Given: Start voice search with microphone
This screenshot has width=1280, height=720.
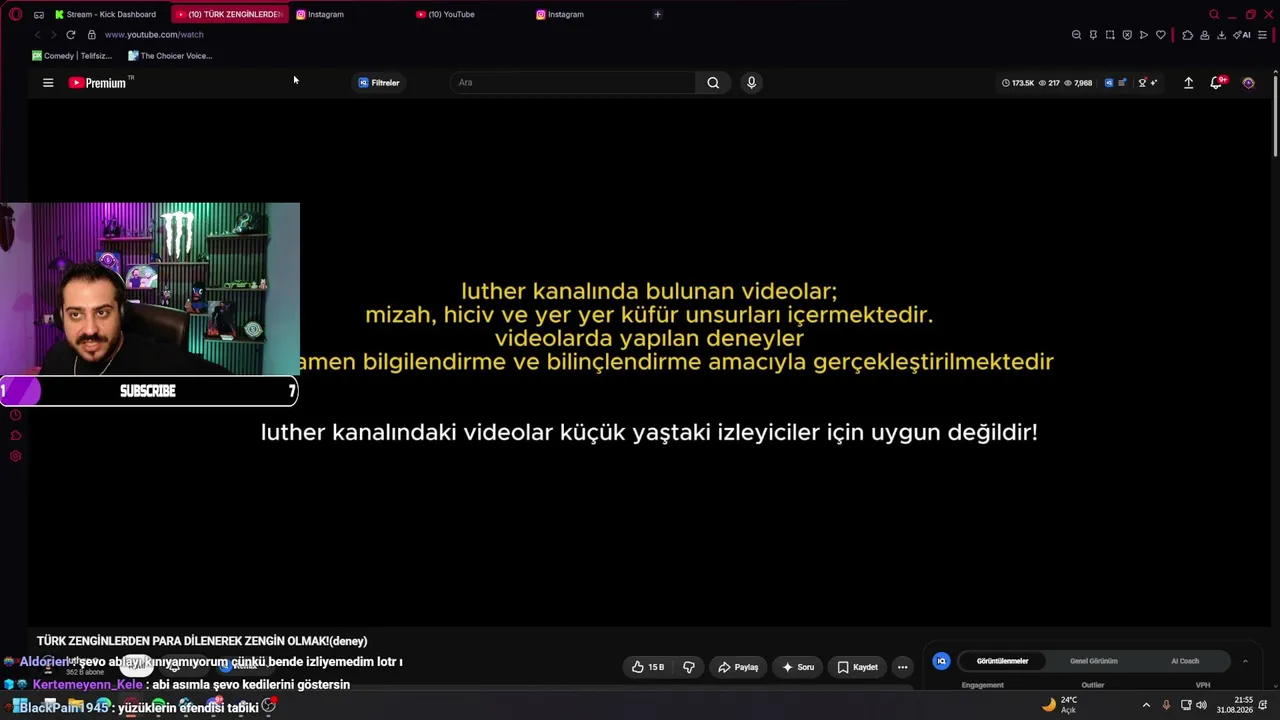Looking at the screenshot, I should coord(752,83).
